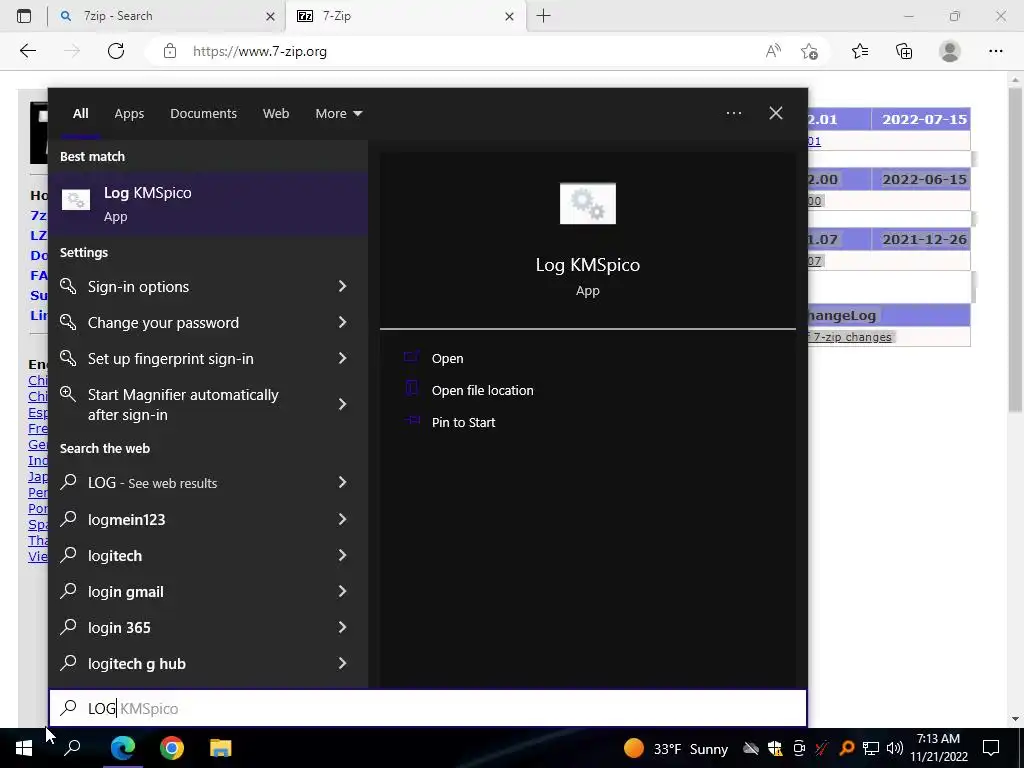Screen dimensions: 1024x768
Task: Expand logitech suggestion chevron
Action: pyautogui.click(x=342, y=555)
